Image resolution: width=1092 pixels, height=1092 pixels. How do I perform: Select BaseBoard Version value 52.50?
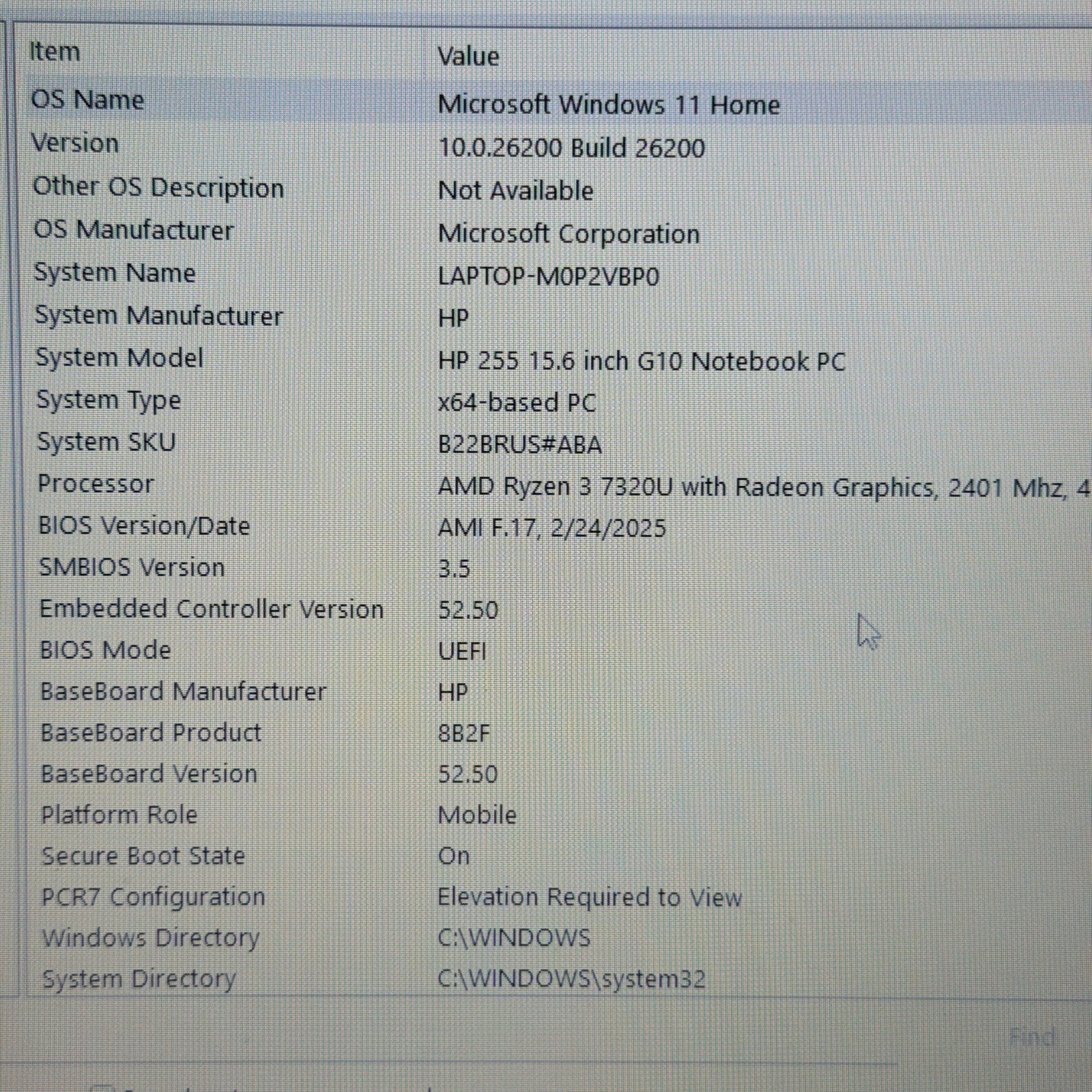[468, 774]
